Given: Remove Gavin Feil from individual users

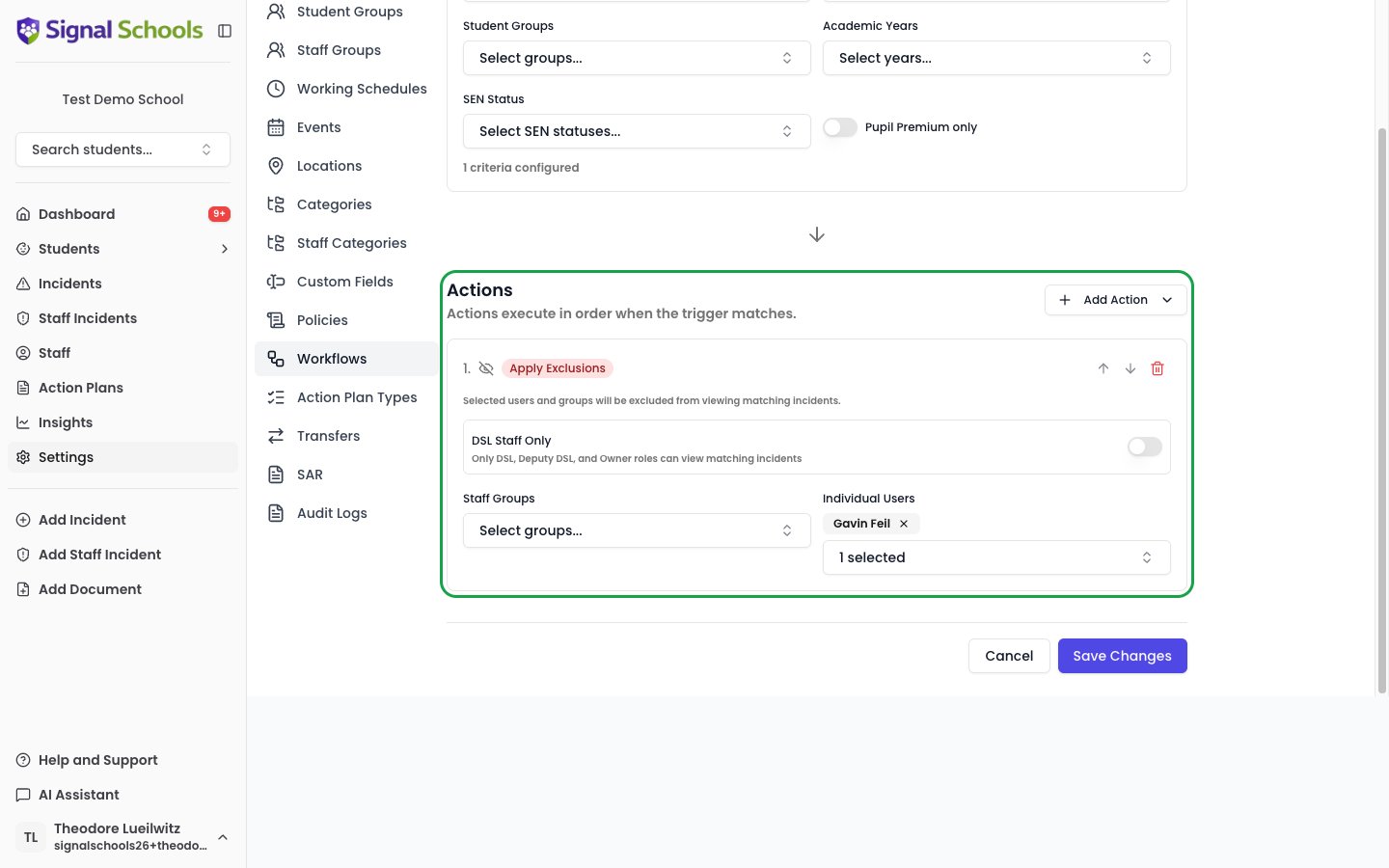Looking at the screenshot, I should (x=904, y=524).
